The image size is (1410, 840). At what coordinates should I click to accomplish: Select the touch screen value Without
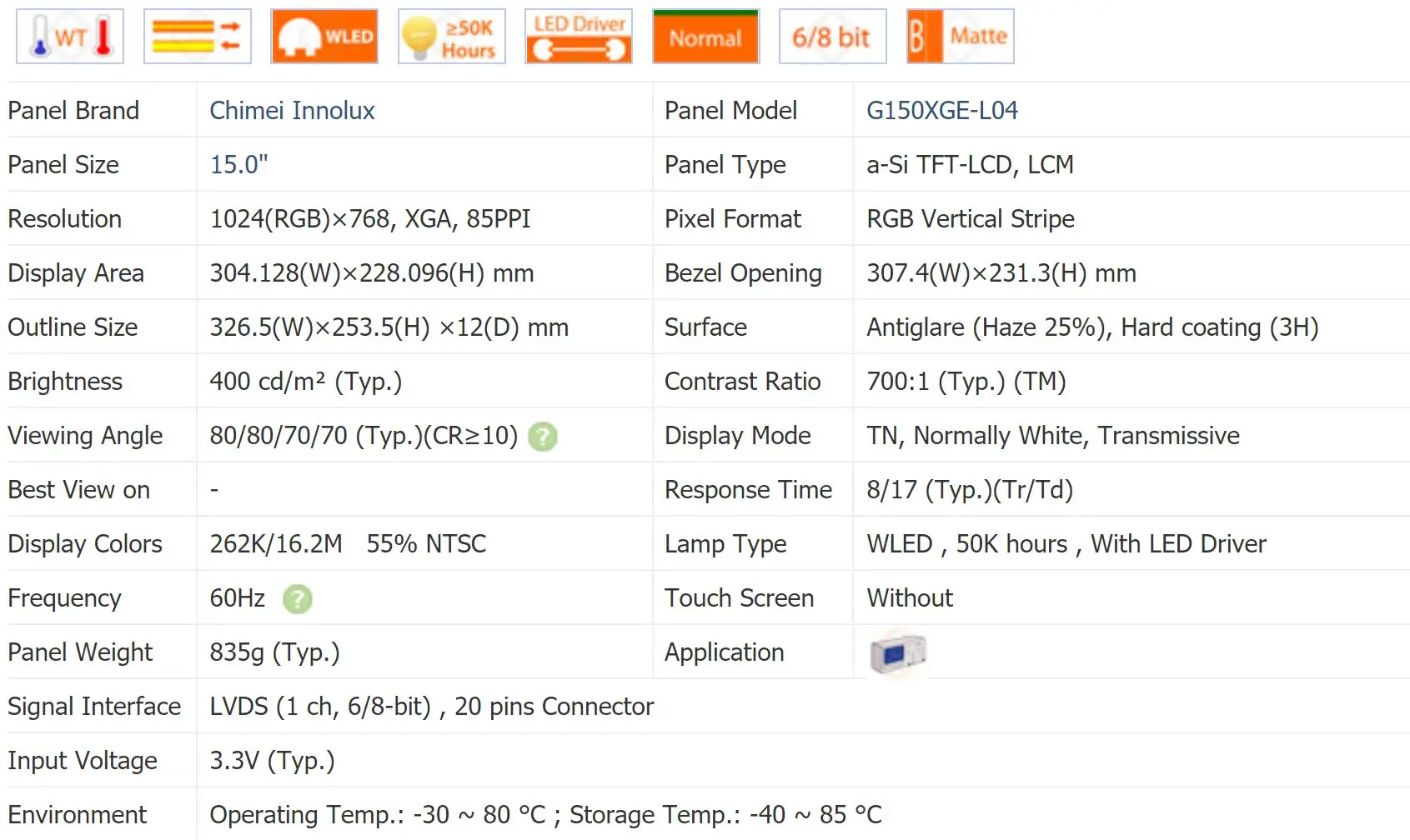pyautogui.click(x=910, y=598)
